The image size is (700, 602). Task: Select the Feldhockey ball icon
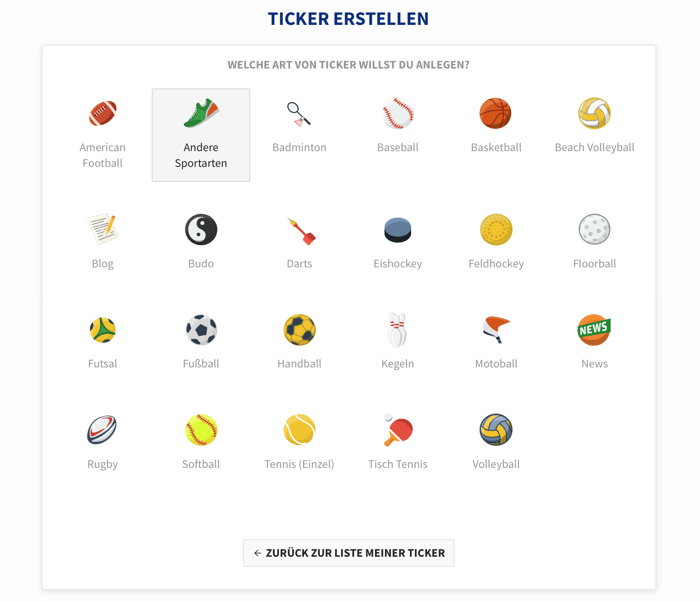pyautogui.click(x=496, y=230)
